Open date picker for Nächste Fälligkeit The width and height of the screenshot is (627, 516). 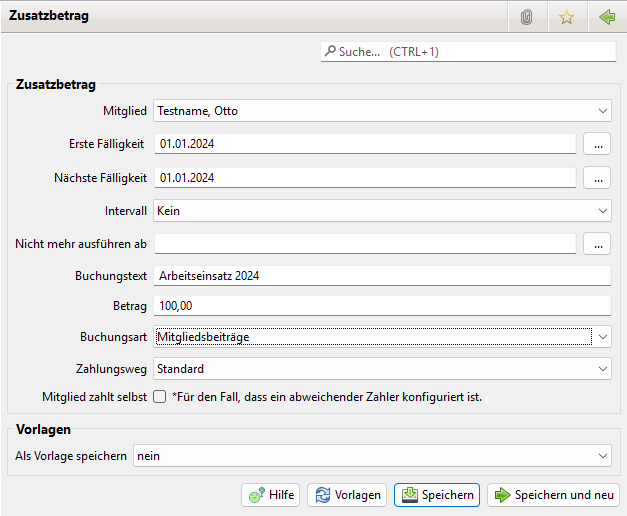pos(597,178)
